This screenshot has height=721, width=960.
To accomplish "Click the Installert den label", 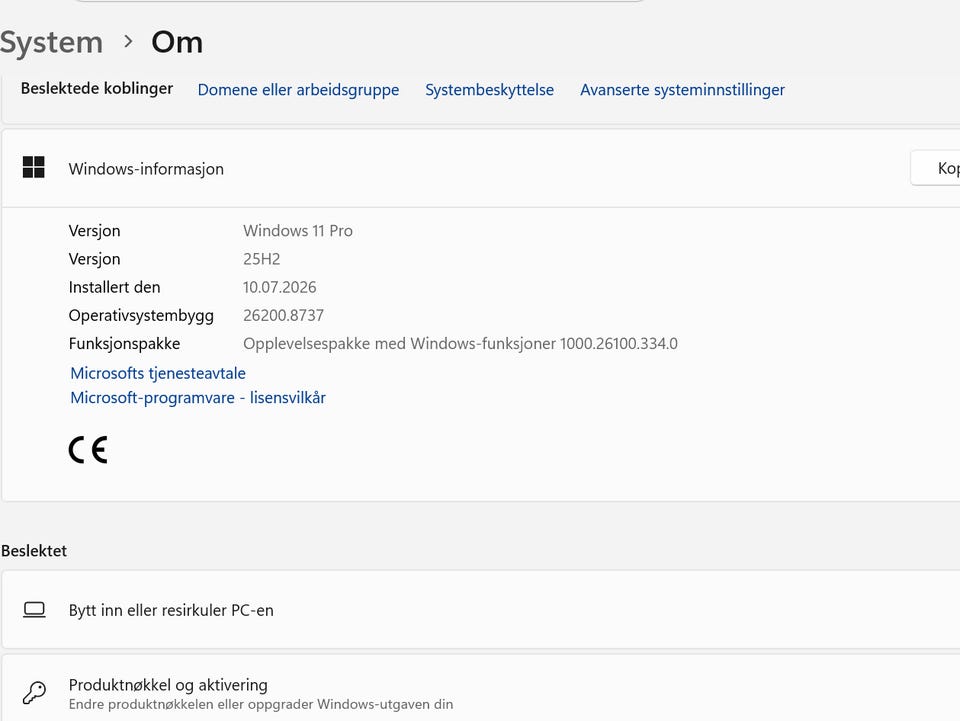I will [x=114, y=287].
